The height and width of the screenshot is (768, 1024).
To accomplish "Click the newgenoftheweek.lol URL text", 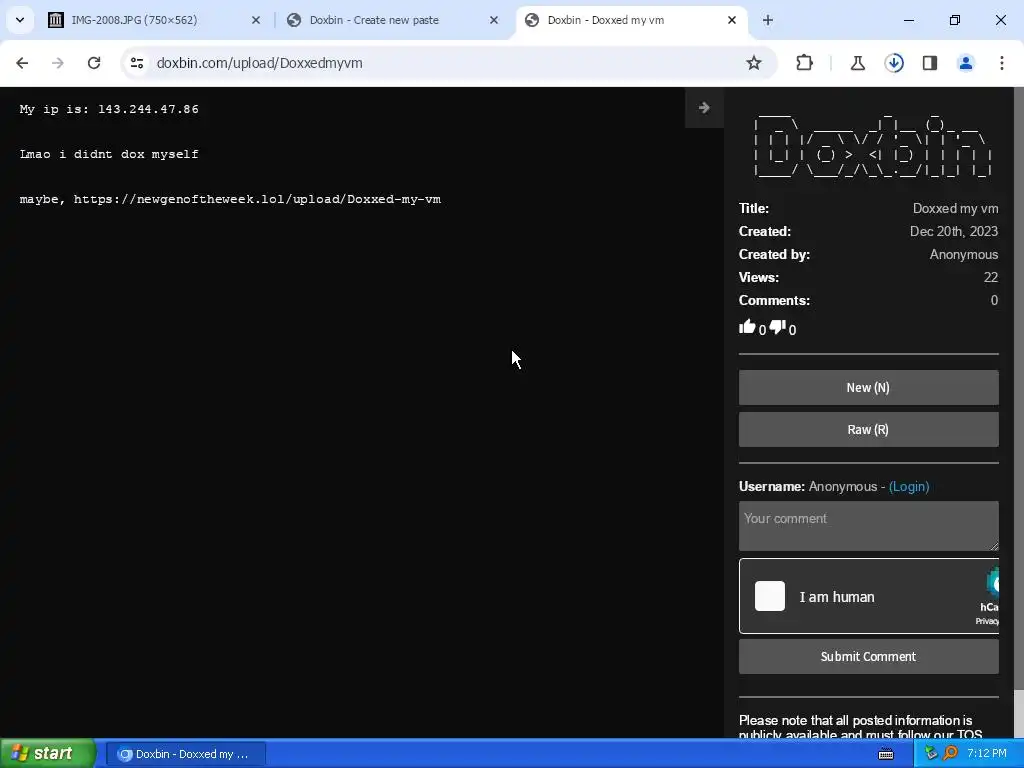I will 257,199.
